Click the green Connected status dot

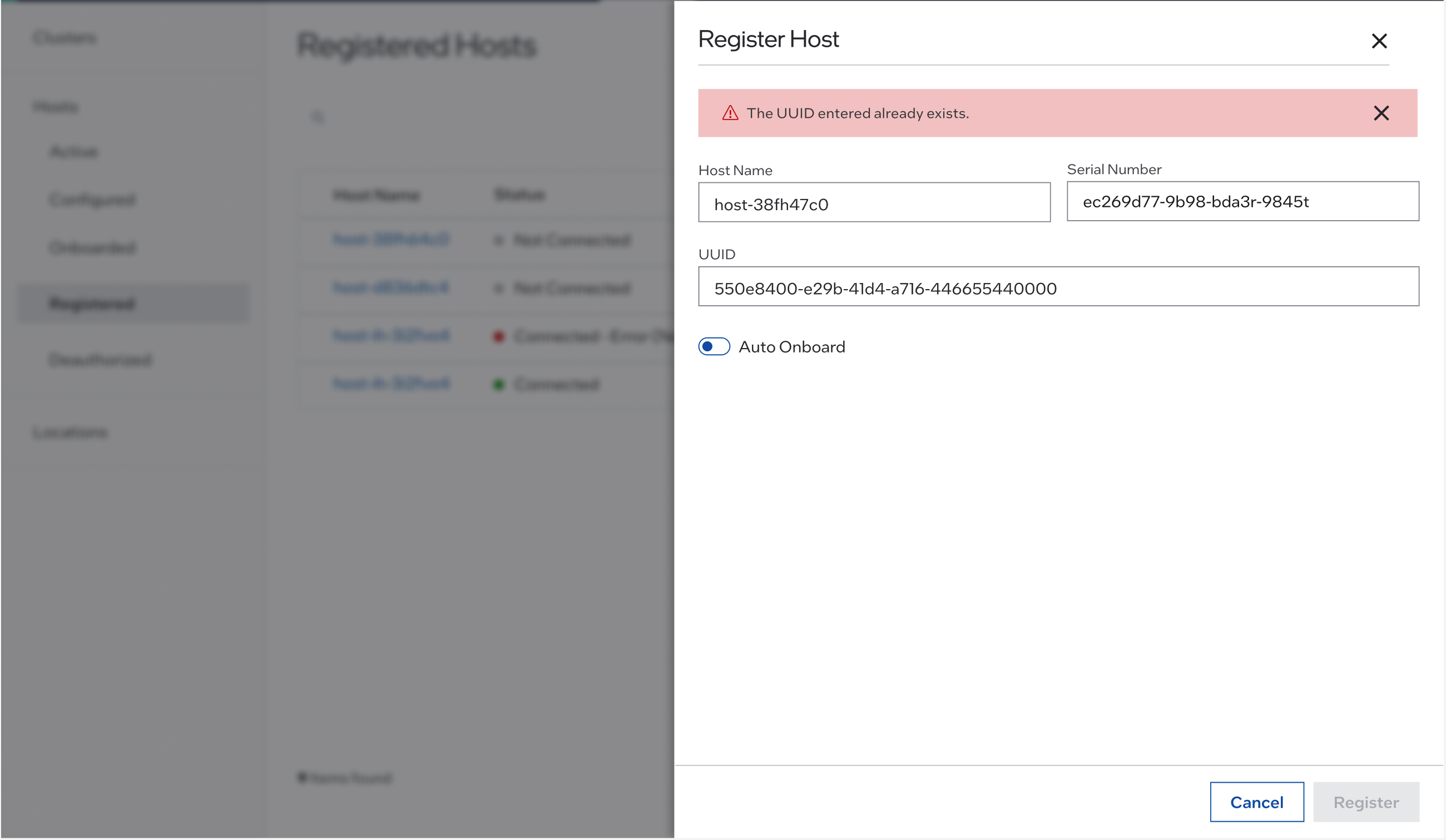tap(499, 384)
